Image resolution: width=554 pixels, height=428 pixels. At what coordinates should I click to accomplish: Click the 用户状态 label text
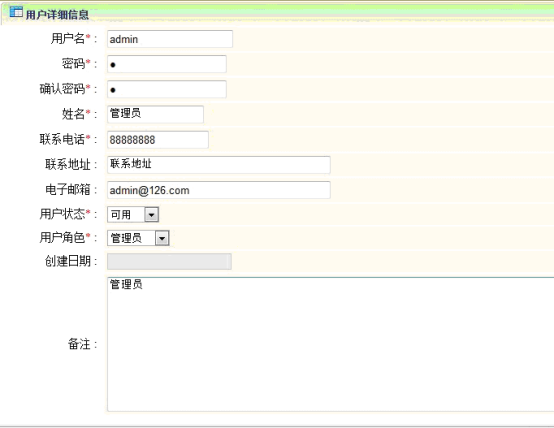pyautogui.click(x=63, y=214)
